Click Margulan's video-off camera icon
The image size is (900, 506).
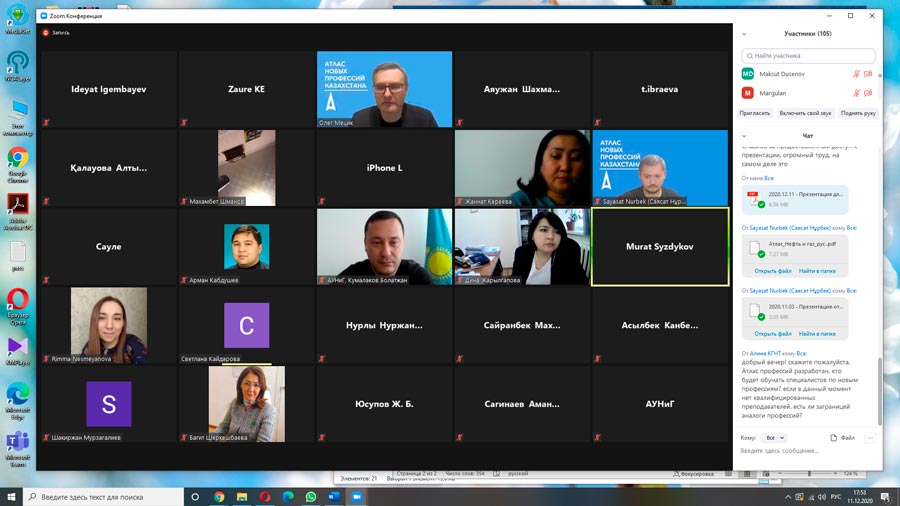point(868,93)
